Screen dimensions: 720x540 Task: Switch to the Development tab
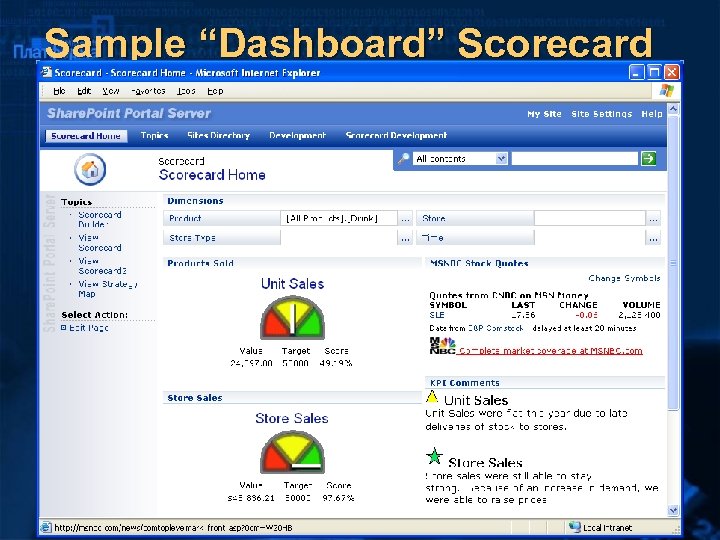(x=298, y=135)
